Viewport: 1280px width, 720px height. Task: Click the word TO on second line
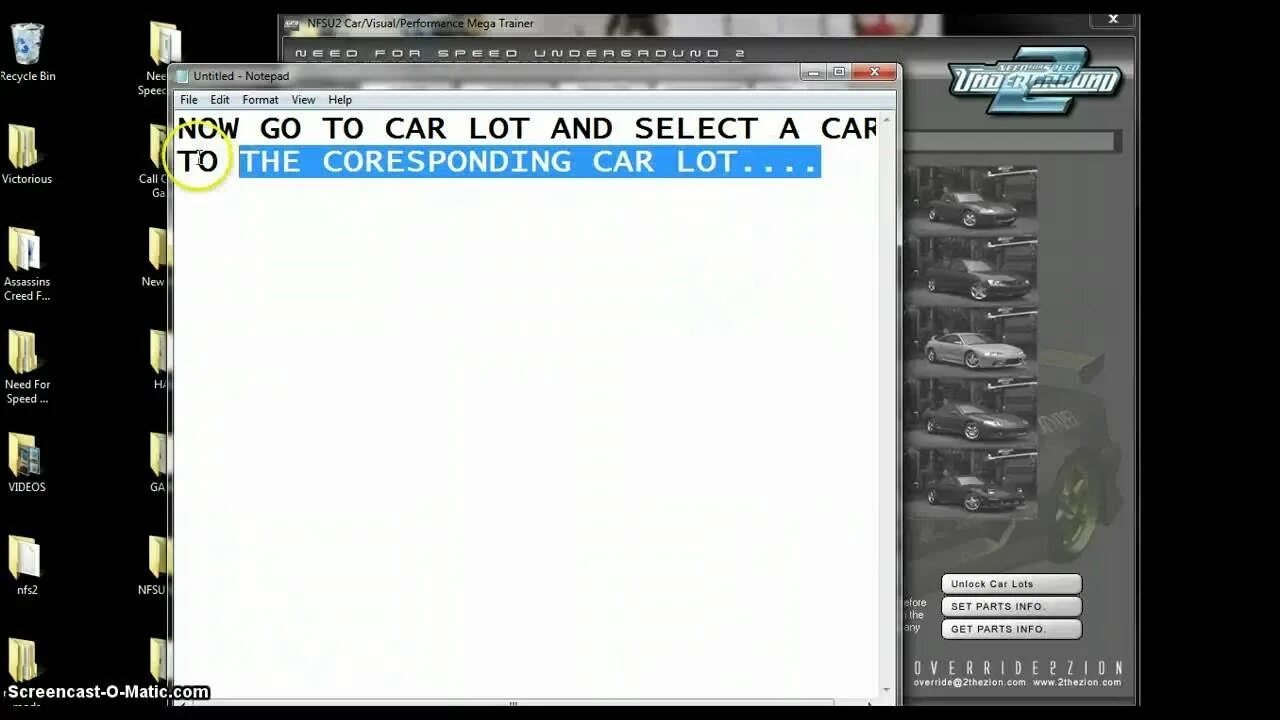197,161
